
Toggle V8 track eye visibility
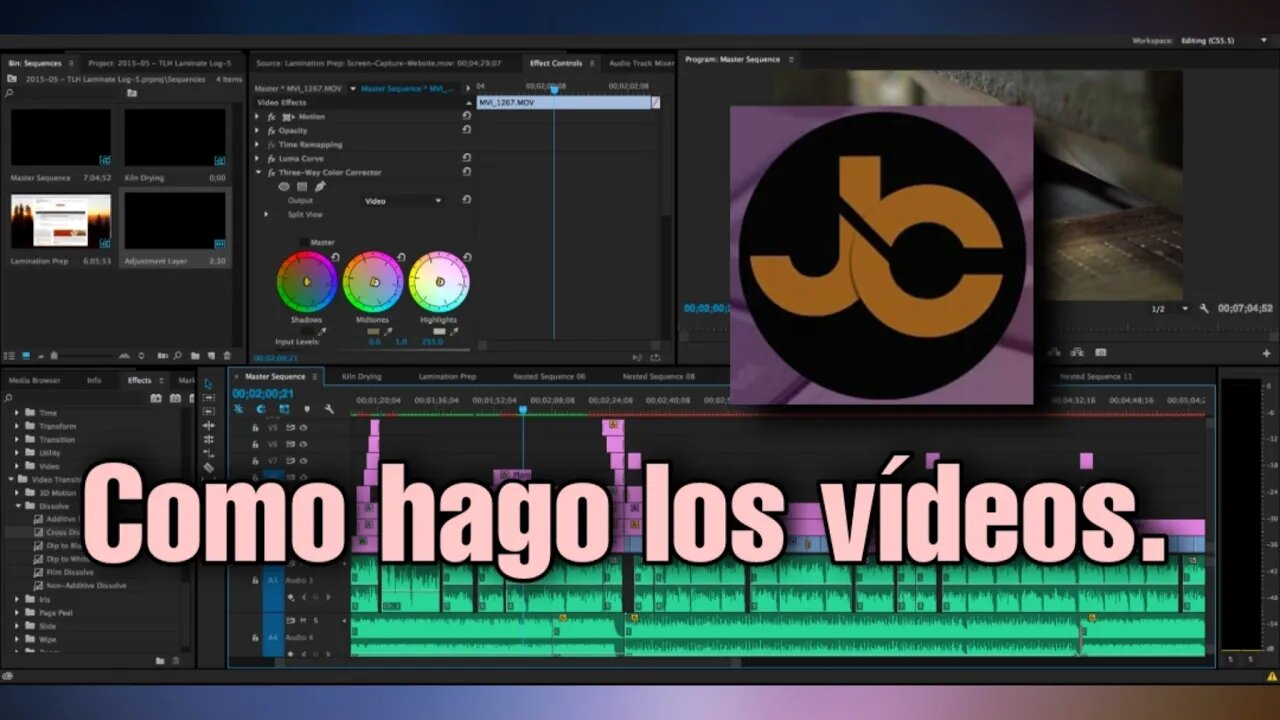click(303, 444)
